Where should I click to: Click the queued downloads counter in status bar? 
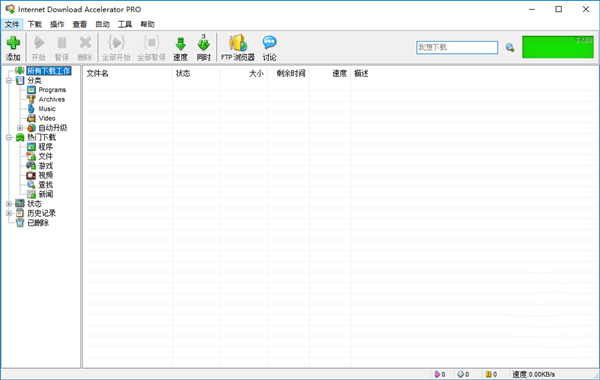pyautogui.click(x=464, y=374)
